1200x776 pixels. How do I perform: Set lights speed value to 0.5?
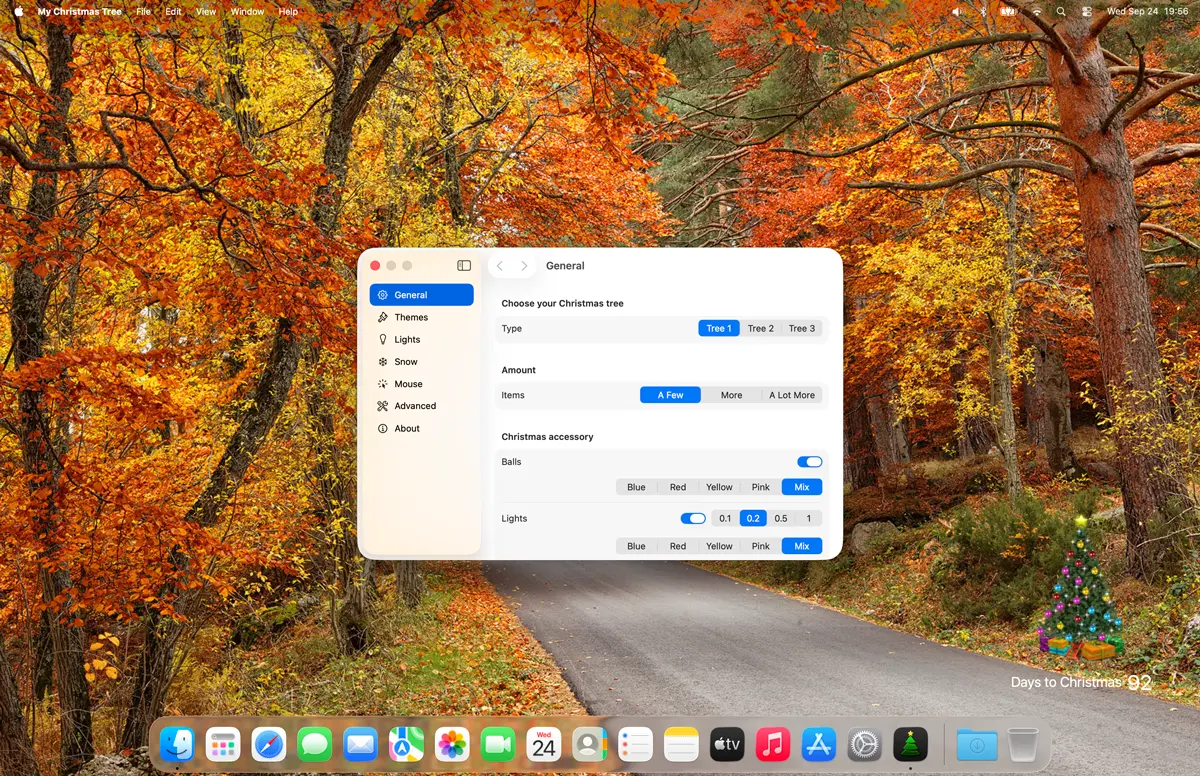click(x=780, y=519)
